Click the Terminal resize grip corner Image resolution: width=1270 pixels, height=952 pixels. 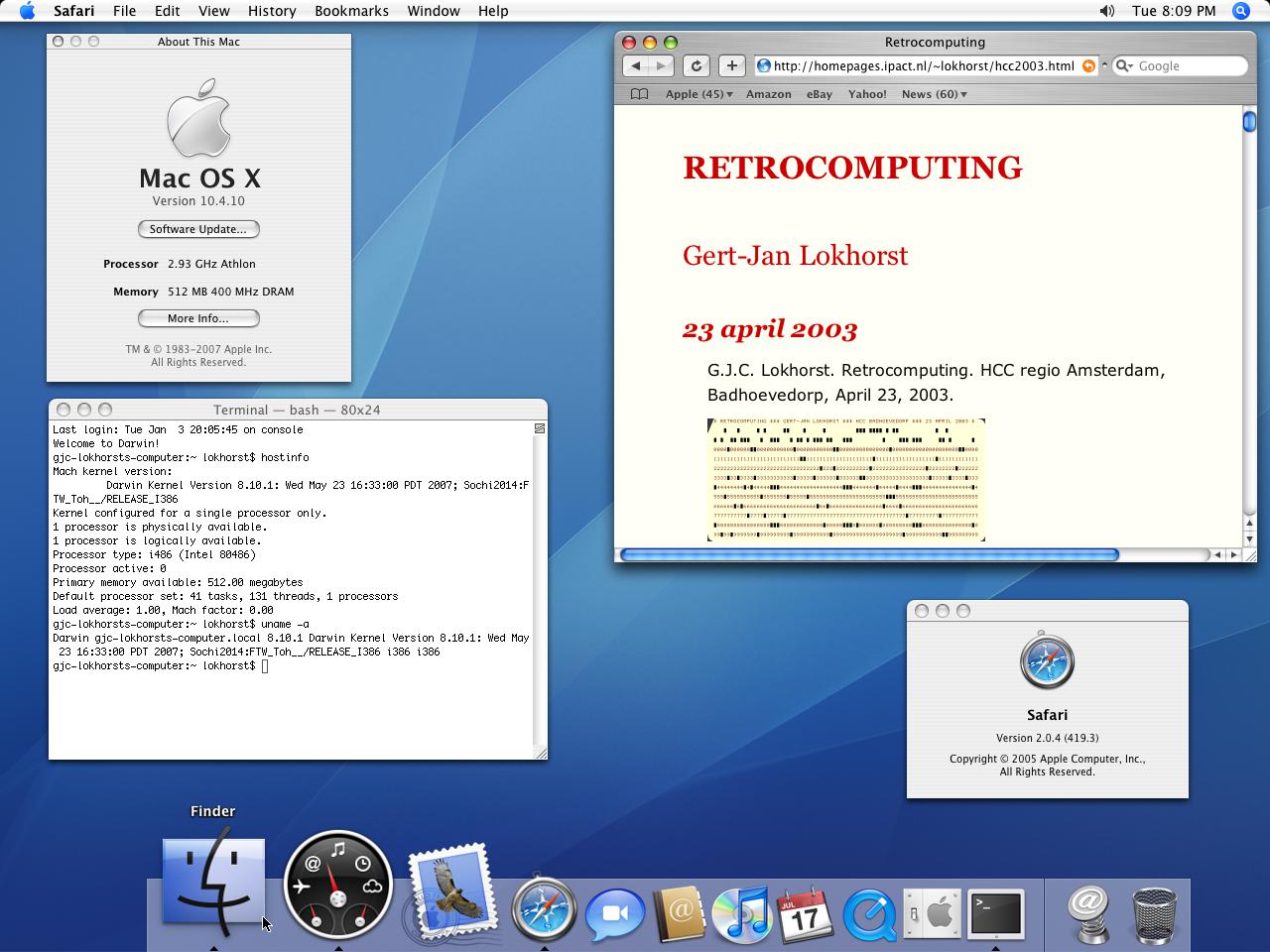pyautogui.click(x=541, y=754)
